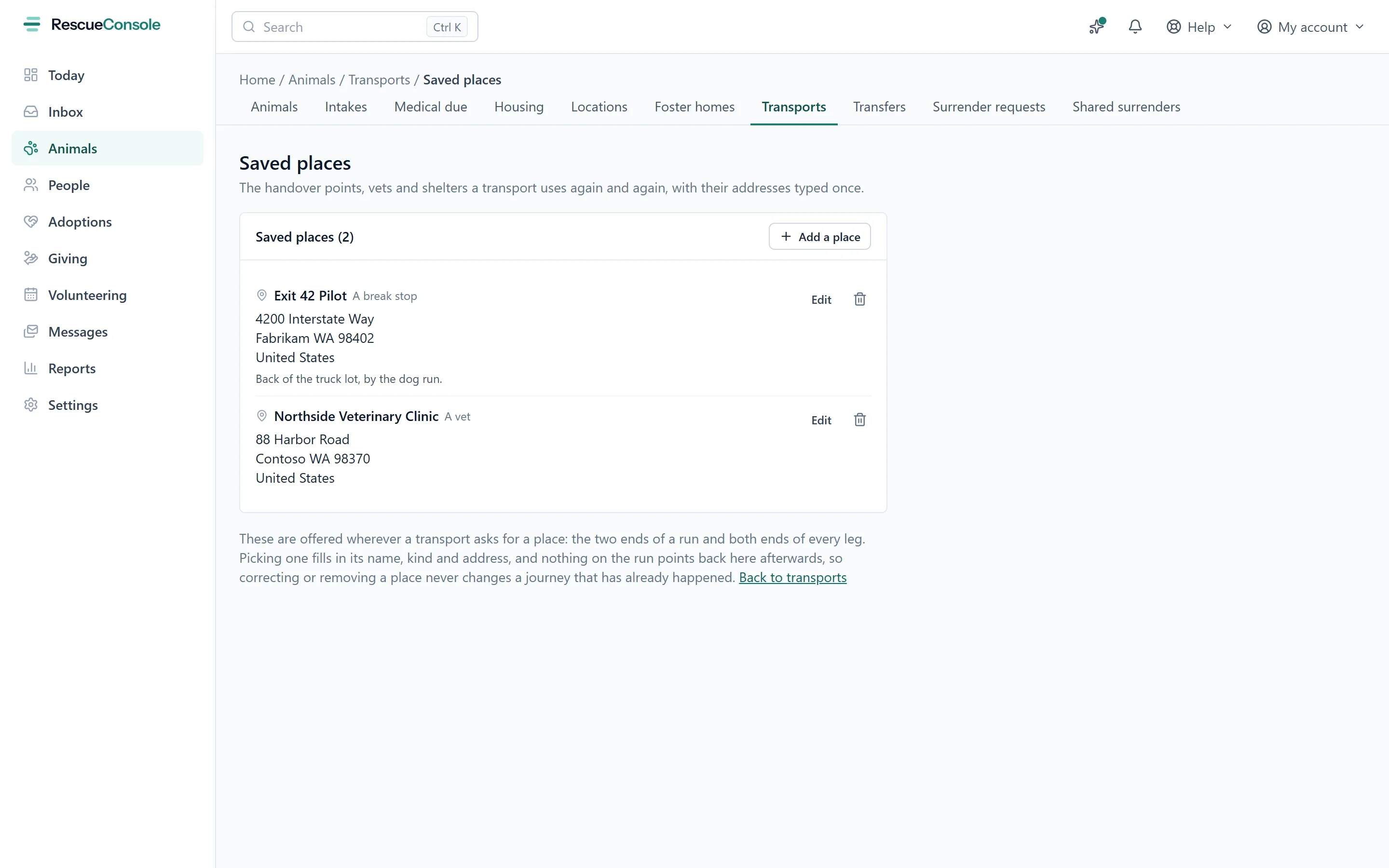The height and width of the screenshot is (868, 1389).
Task: Switch to the Foster homes tab
Action: pos(694,107)
